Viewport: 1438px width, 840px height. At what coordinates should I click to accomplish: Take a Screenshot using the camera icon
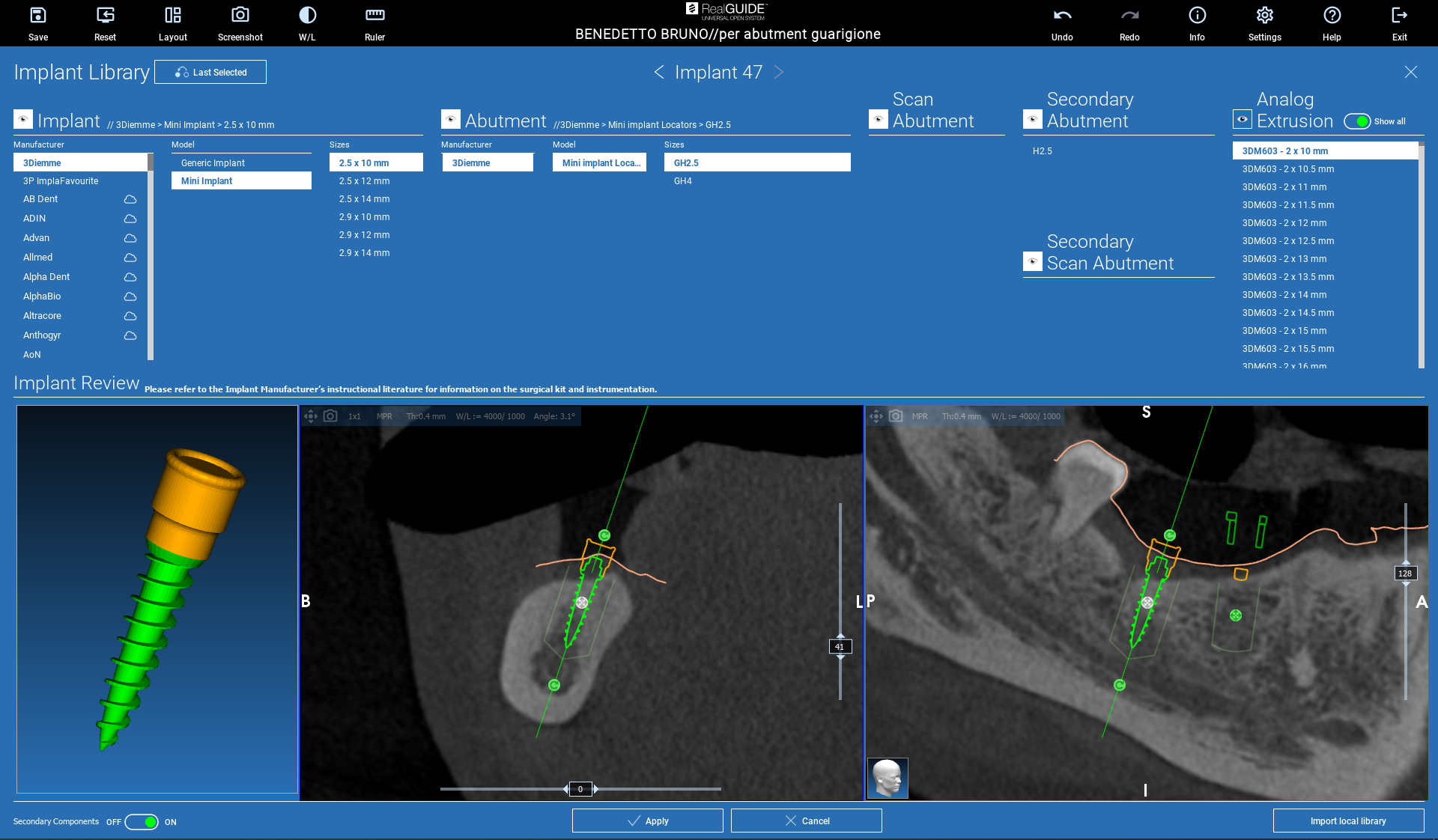(240, 16)
